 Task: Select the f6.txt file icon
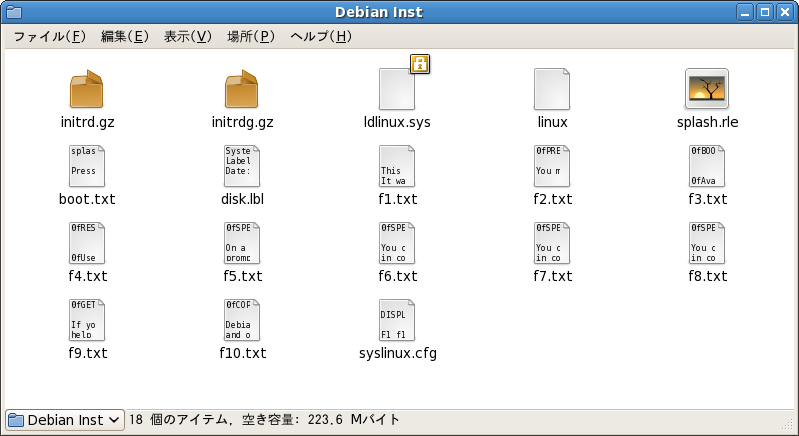pyautogui.click(x=396, y=243)
